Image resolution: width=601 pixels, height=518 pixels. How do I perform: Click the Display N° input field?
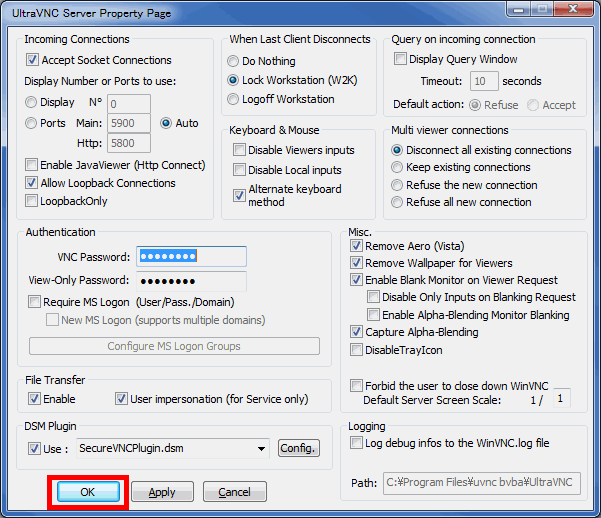coord(129,104)
